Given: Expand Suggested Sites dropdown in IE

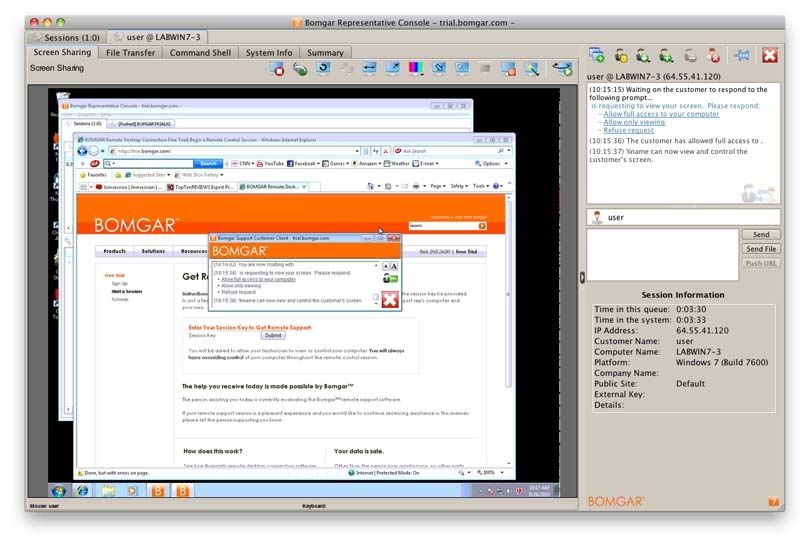Looking at the screenshot, I should (x=168, y=175).
